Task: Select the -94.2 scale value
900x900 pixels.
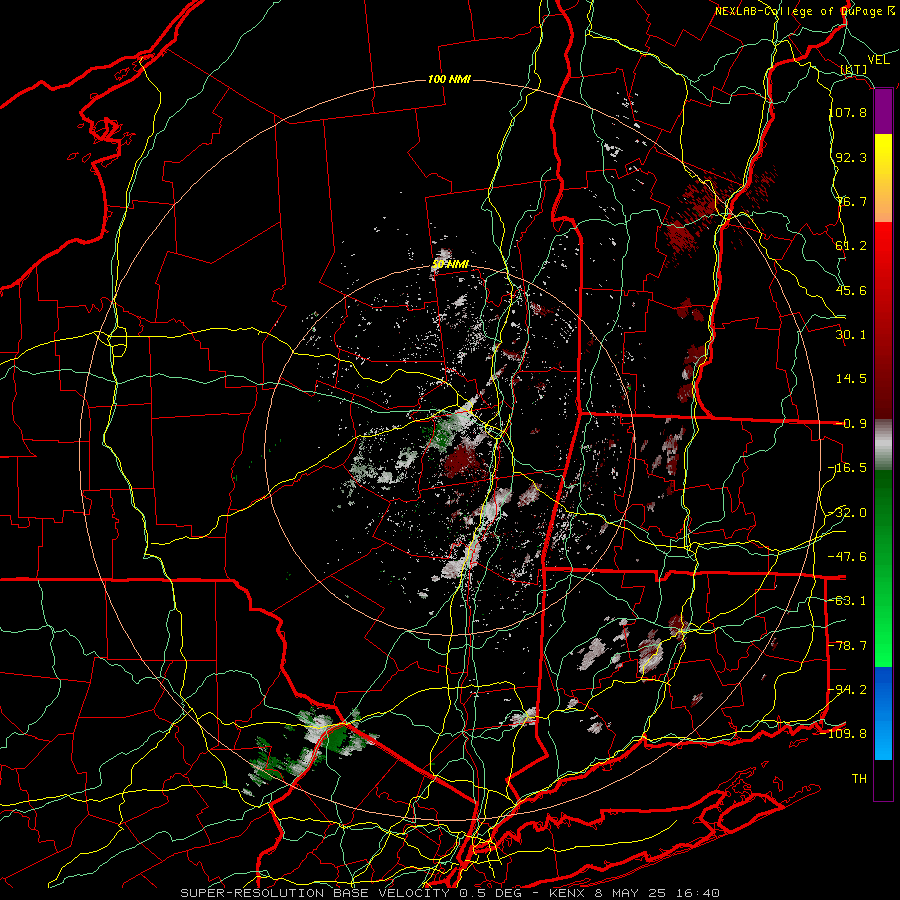Action: (x=847, y=690)
